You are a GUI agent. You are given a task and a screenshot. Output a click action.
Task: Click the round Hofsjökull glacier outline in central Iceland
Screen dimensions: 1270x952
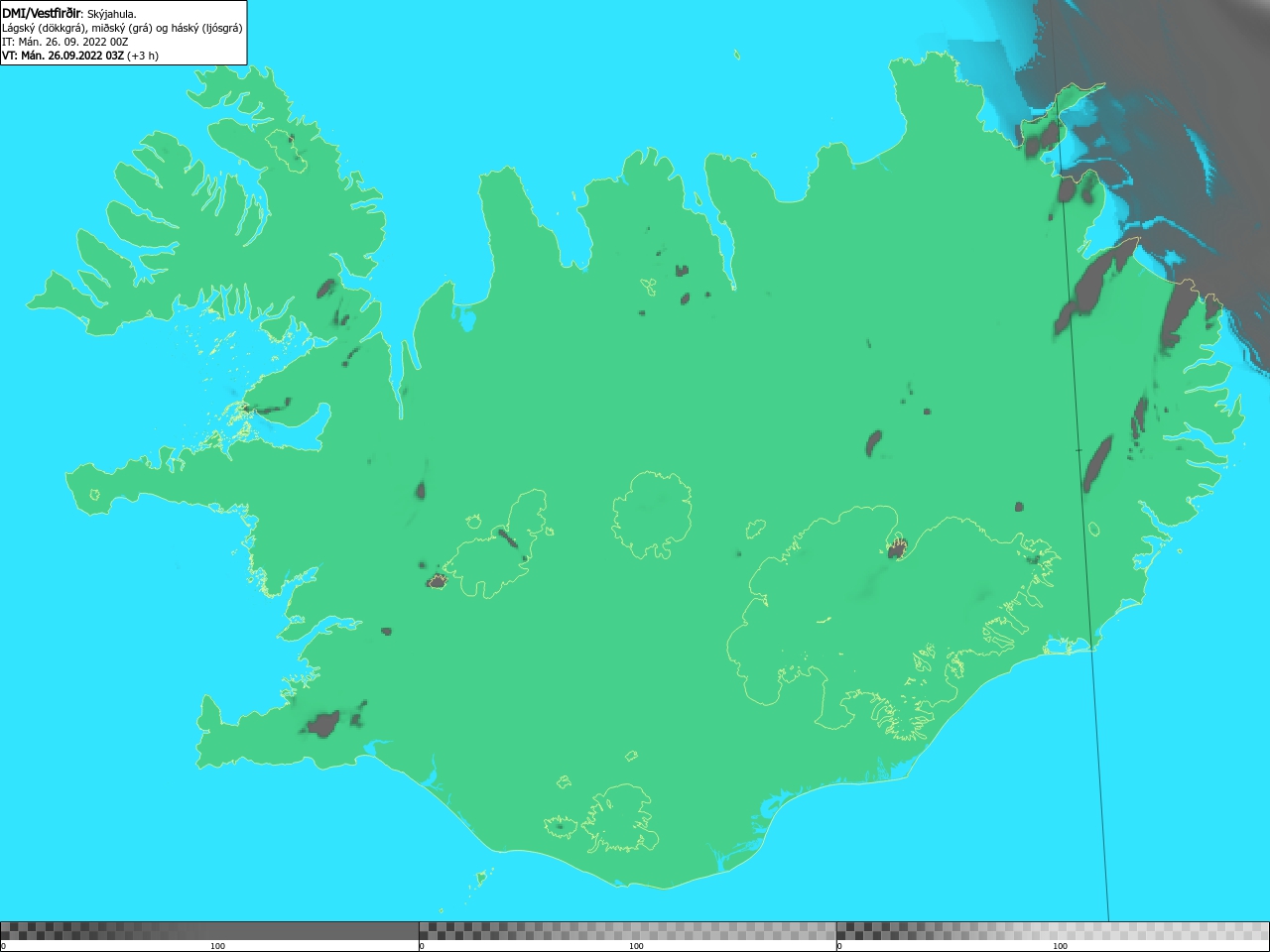(652, 515)
